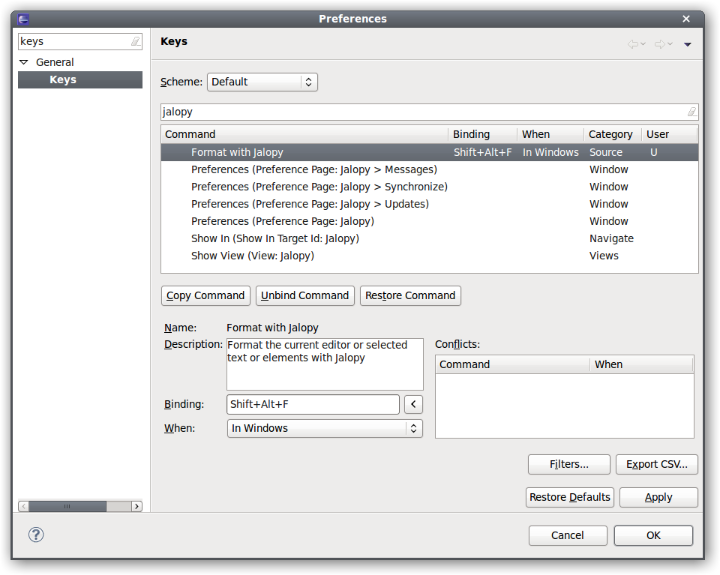Click the Navigate category cell
Viewport: 720px width, 575px height.
611,239
